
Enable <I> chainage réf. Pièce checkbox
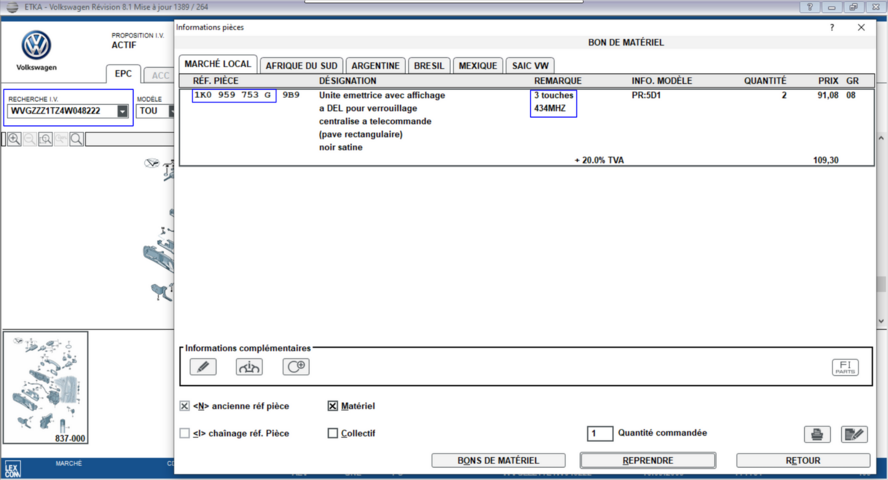185,433
